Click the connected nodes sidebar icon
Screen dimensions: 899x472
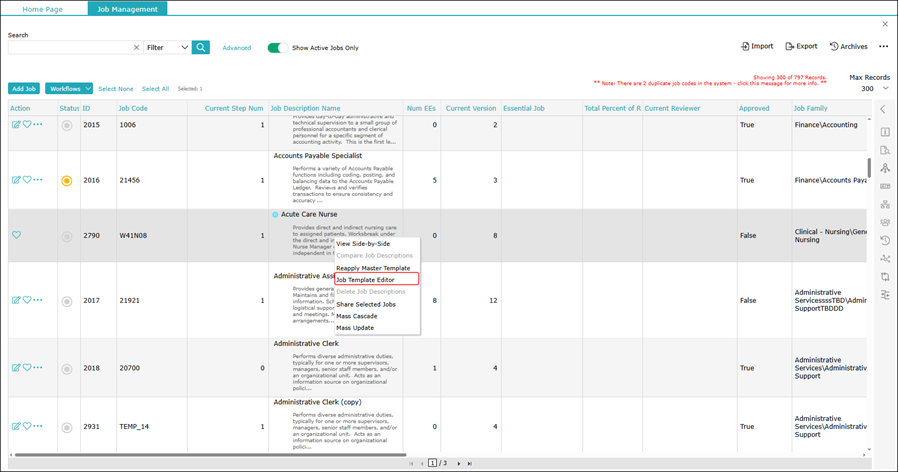pyautogui.click(x=885, y=259)
